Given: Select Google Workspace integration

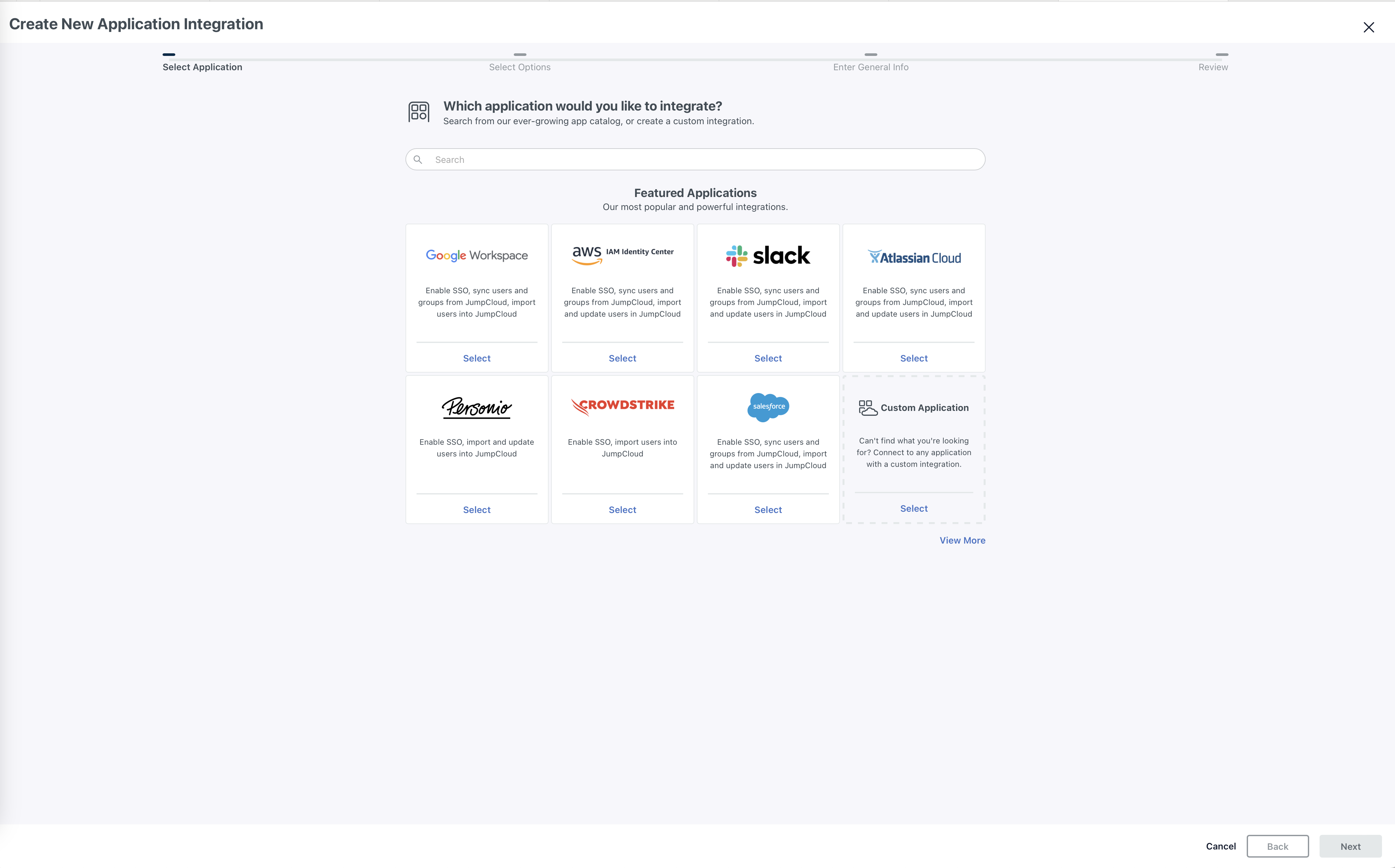Looking at the screenshot, I should (476, 358).
